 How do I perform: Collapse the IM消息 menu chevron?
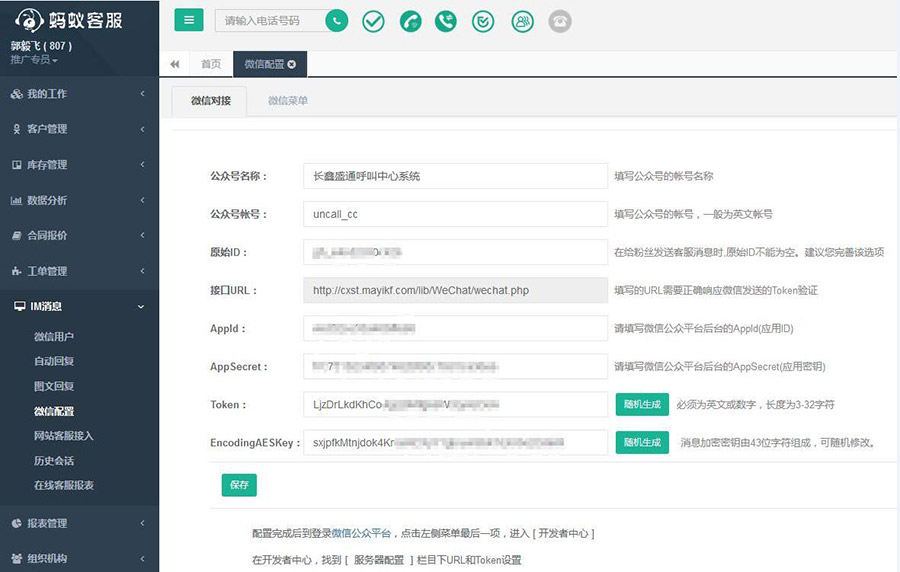141,307
